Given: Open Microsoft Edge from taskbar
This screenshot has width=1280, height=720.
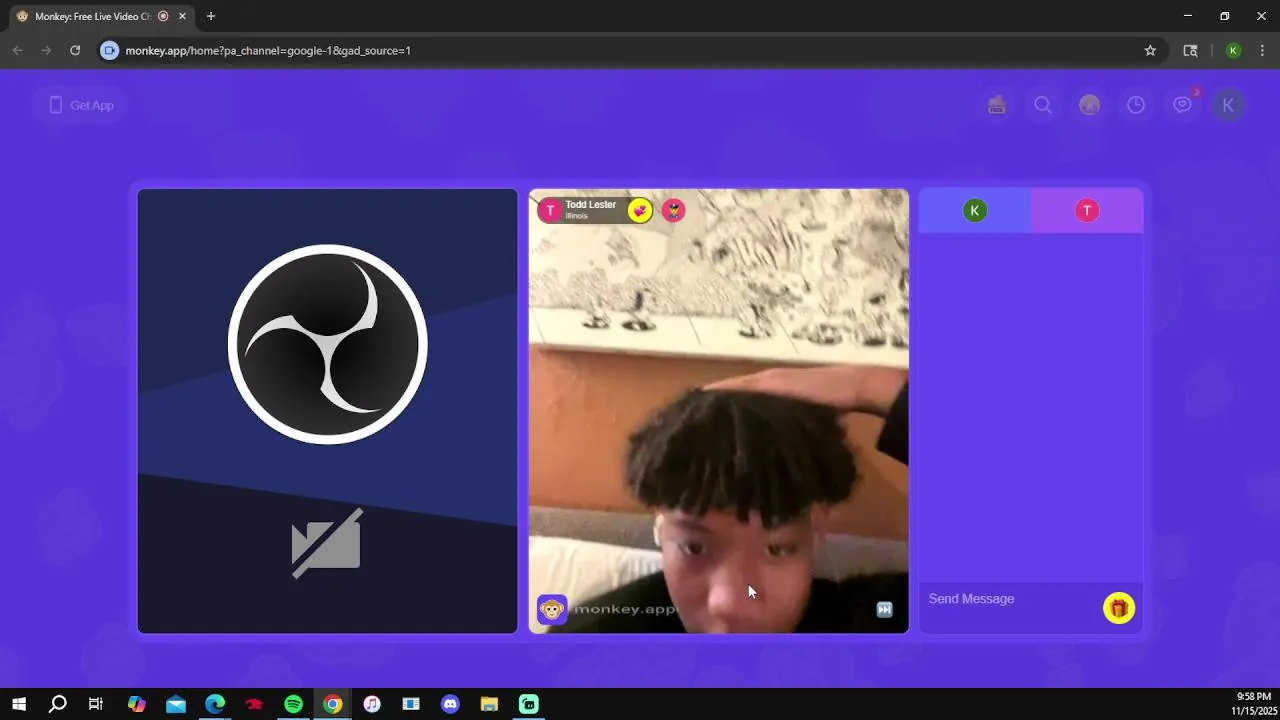Looking at the screenshot, I should [215, 704].
